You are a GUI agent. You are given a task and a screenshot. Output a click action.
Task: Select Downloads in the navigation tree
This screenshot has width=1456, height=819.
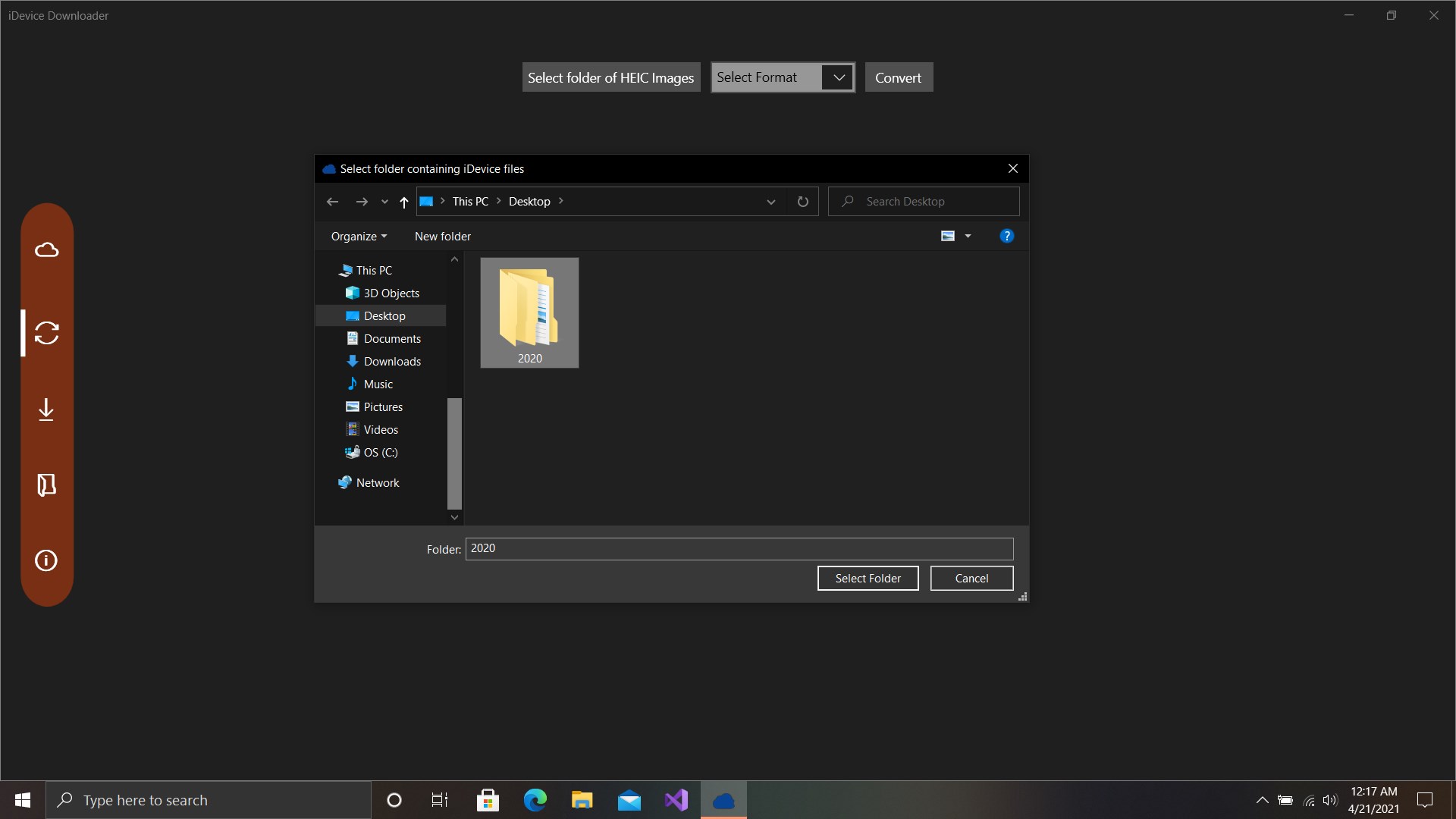[x=391, y=362]
